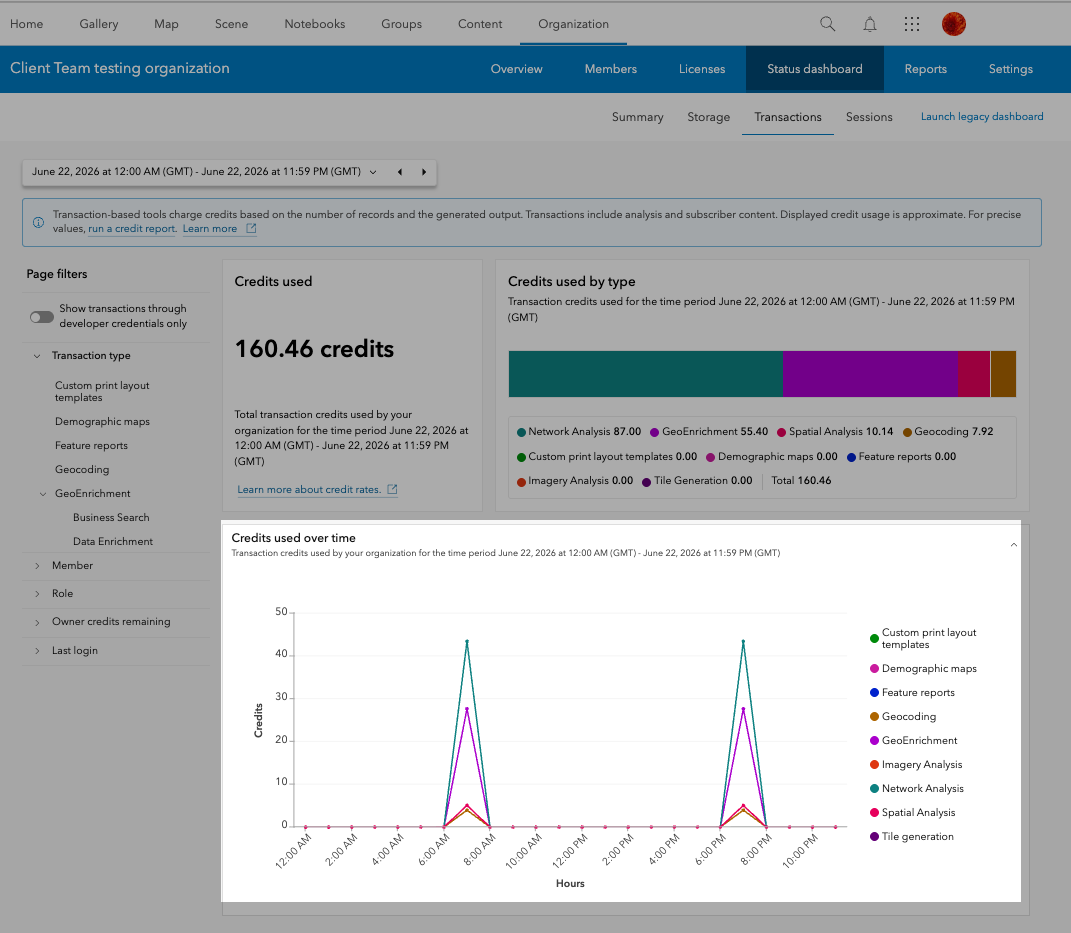Open Launch legacy dashboard link
Image resolution: width=1071 pixels, height=933 pixels.
pyautogui.click(x=982, y=117)
